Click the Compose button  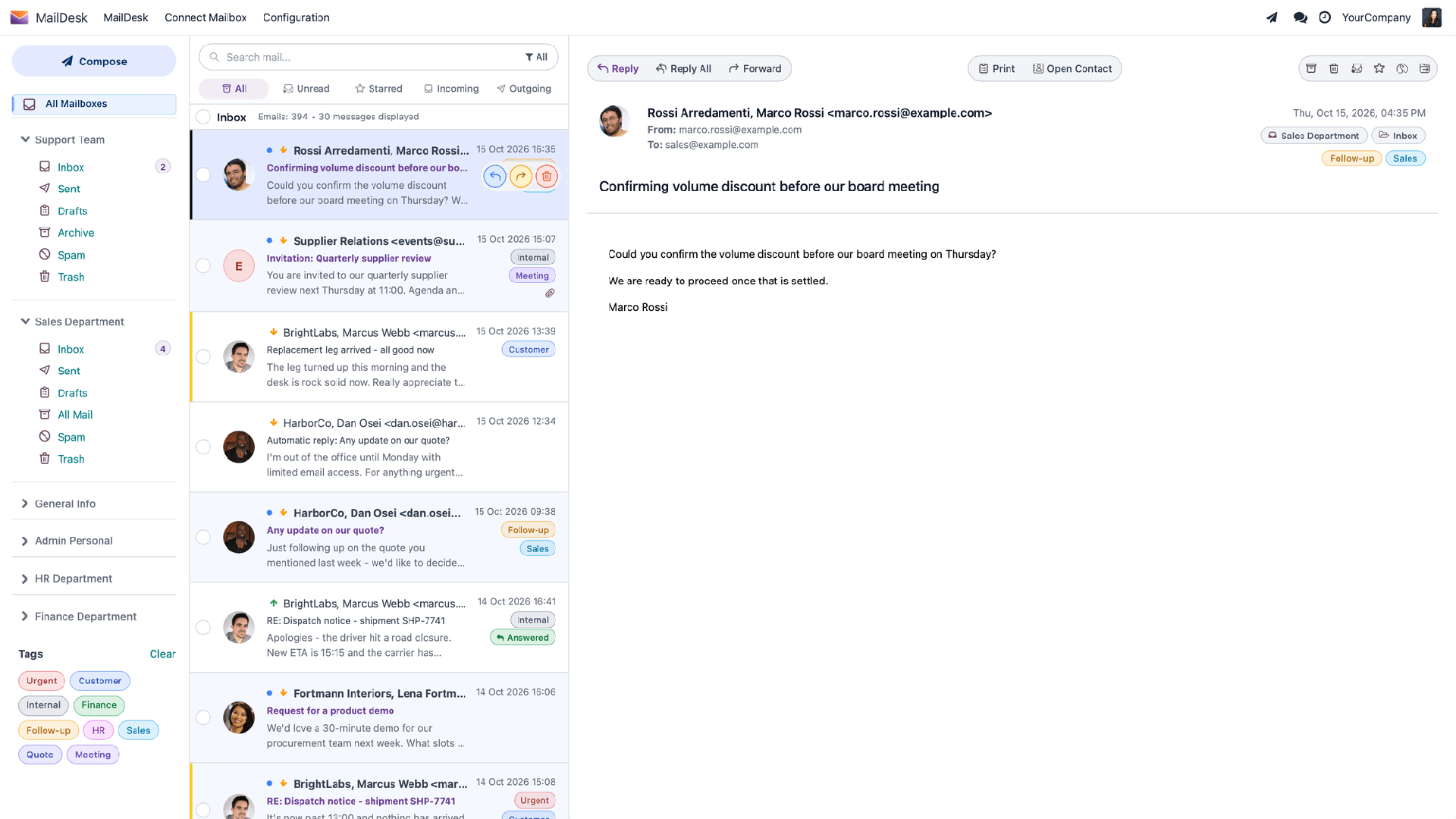pos(94,61)
